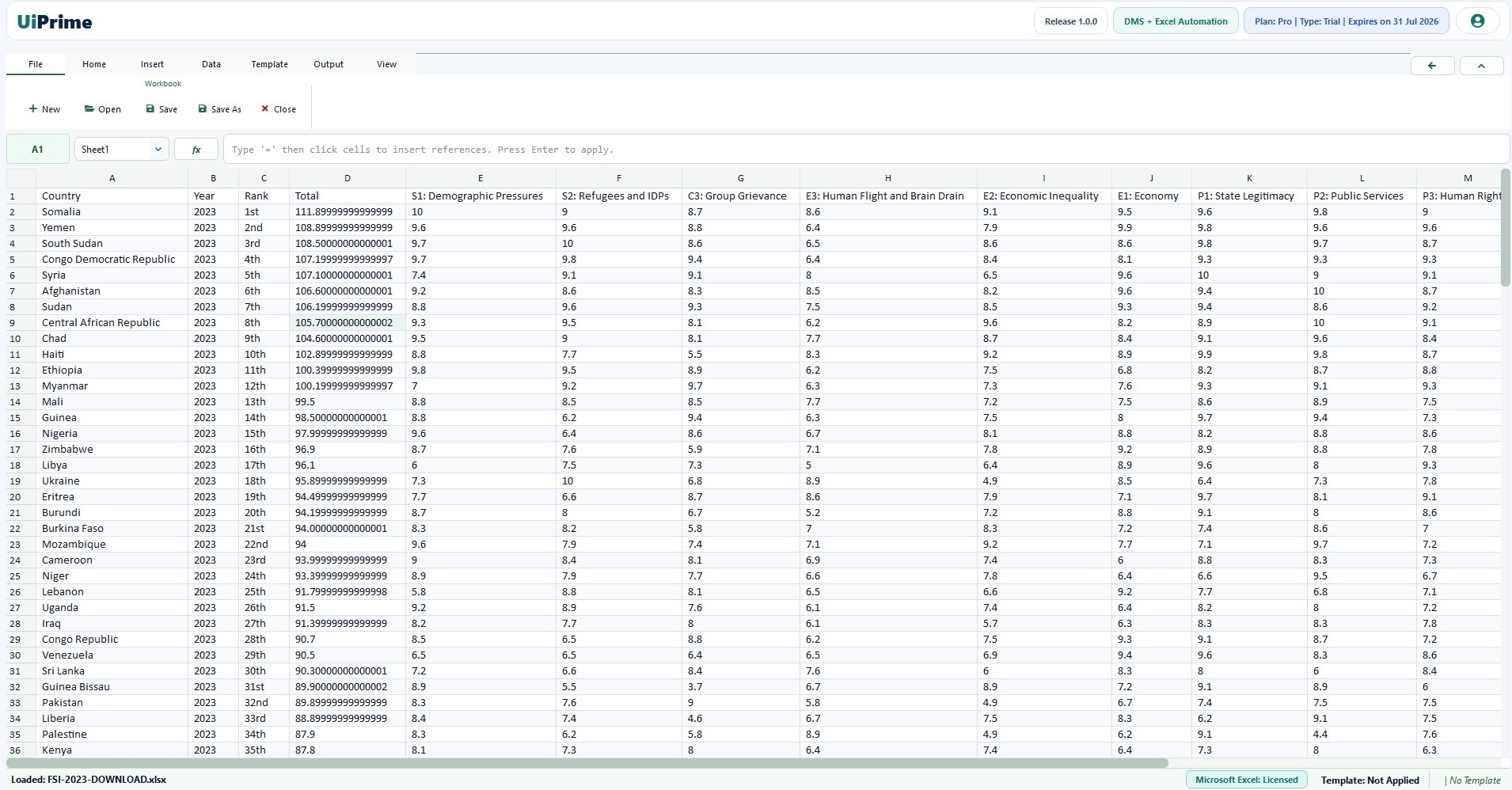This screenshot has height=790, width=1512.
Task: Click the Microsoft Excel: Licensed status badge
Action: coord(1247,780)
